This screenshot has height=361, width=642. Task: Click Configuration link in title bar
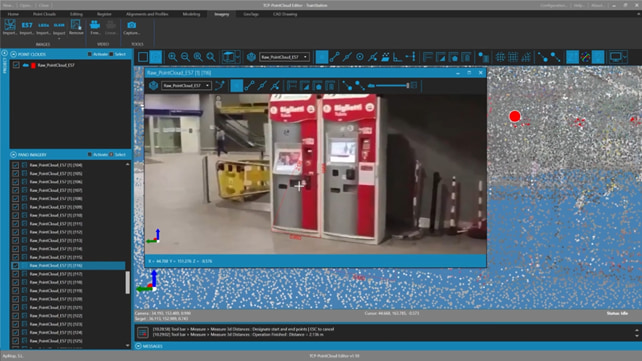pyautogui.click(x=554, y=5)
